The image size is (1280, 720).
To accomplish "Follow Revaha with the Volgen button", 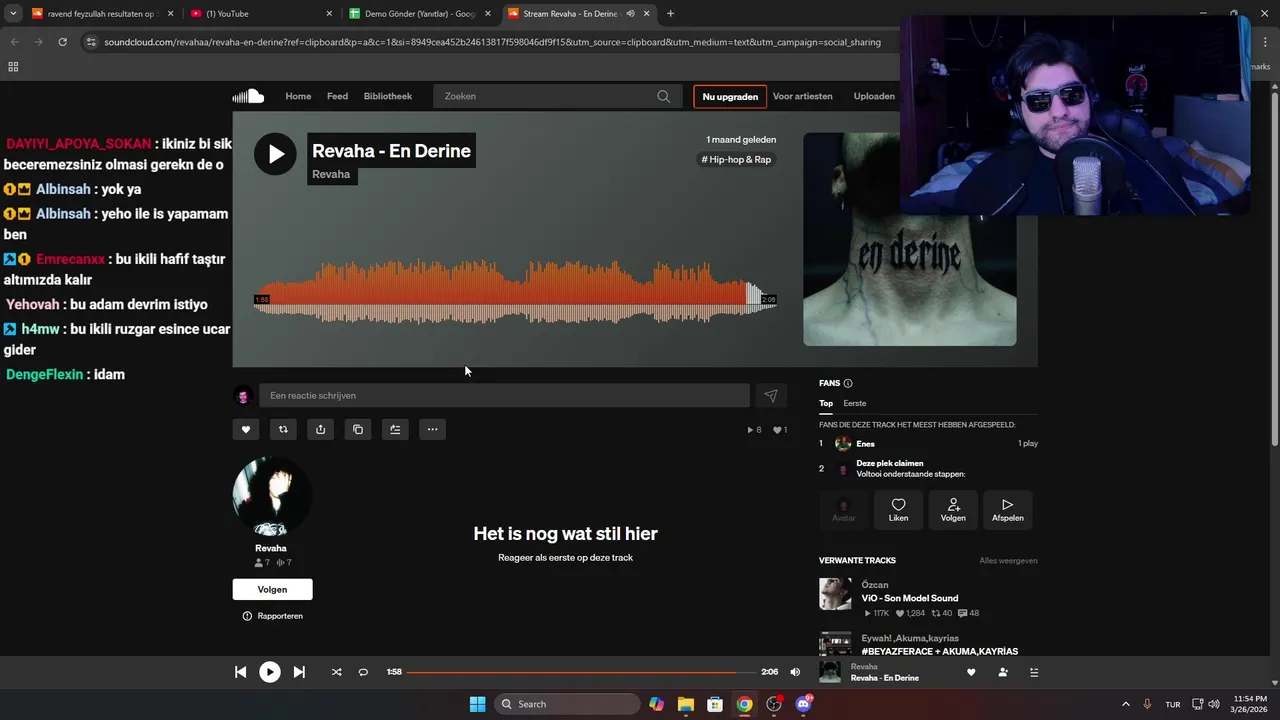I will 272,589.
